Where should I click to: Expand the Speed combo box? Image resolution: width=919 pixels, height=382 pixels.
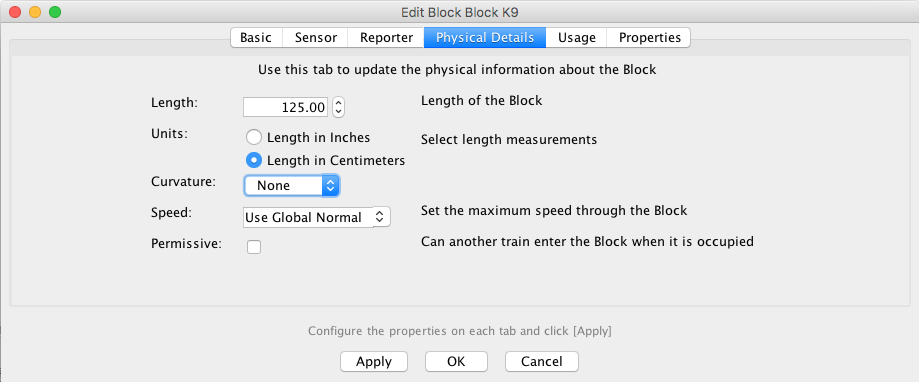click(316, 217)
